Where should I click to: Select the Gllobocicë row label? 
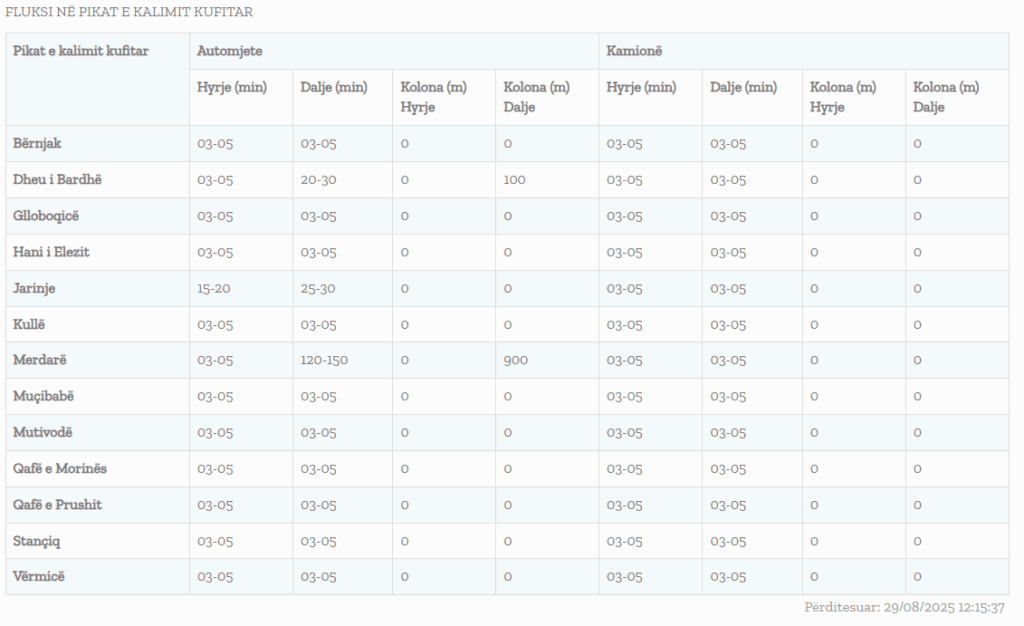tap(44, 216)
